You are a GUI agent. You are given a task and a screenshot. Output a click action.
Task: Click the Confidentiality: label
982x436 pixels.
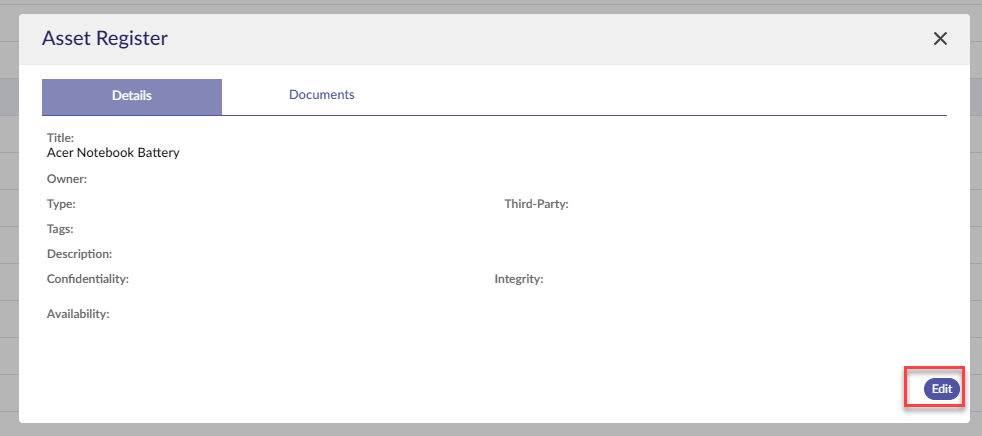point(88,279)
